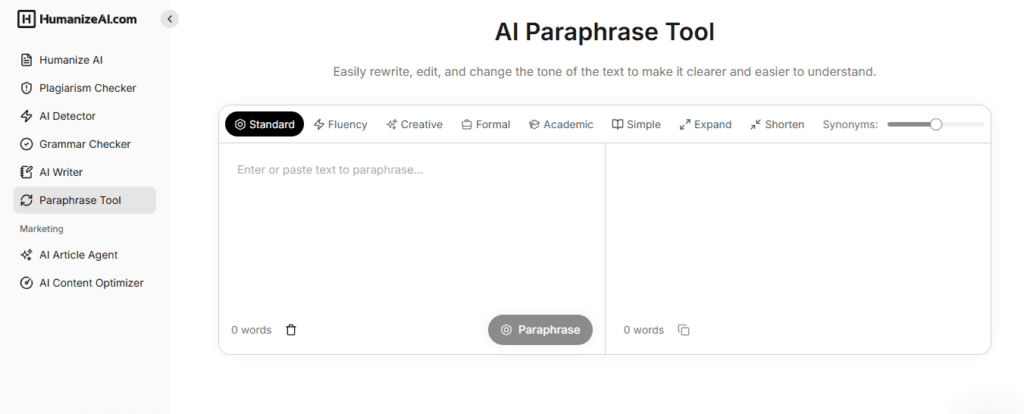
Task: Open Grammar Checker checkmark icon
Action: pyautogui.click(x=27, y=144)
